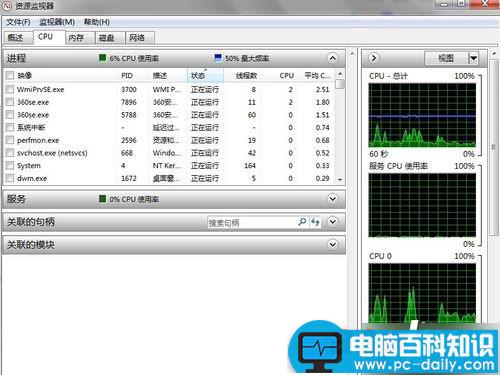Select the dwm.exe process name

tap(32, 178)
